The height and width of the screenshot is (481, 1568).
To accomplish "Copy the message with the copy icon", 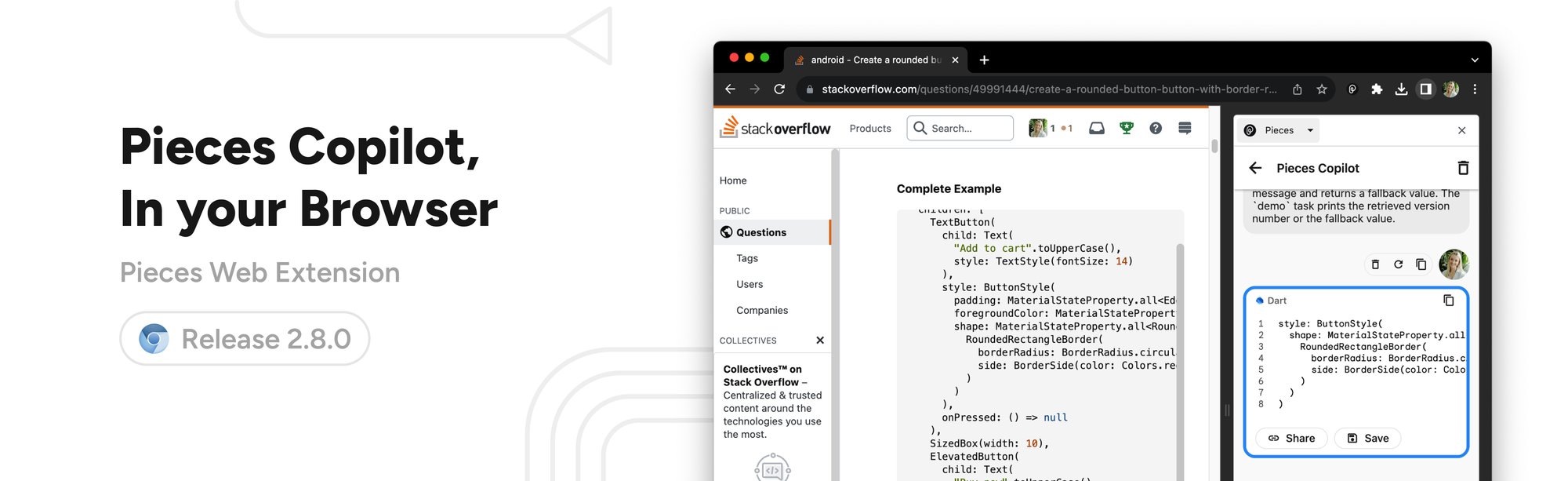I will tap(1421, 264).
